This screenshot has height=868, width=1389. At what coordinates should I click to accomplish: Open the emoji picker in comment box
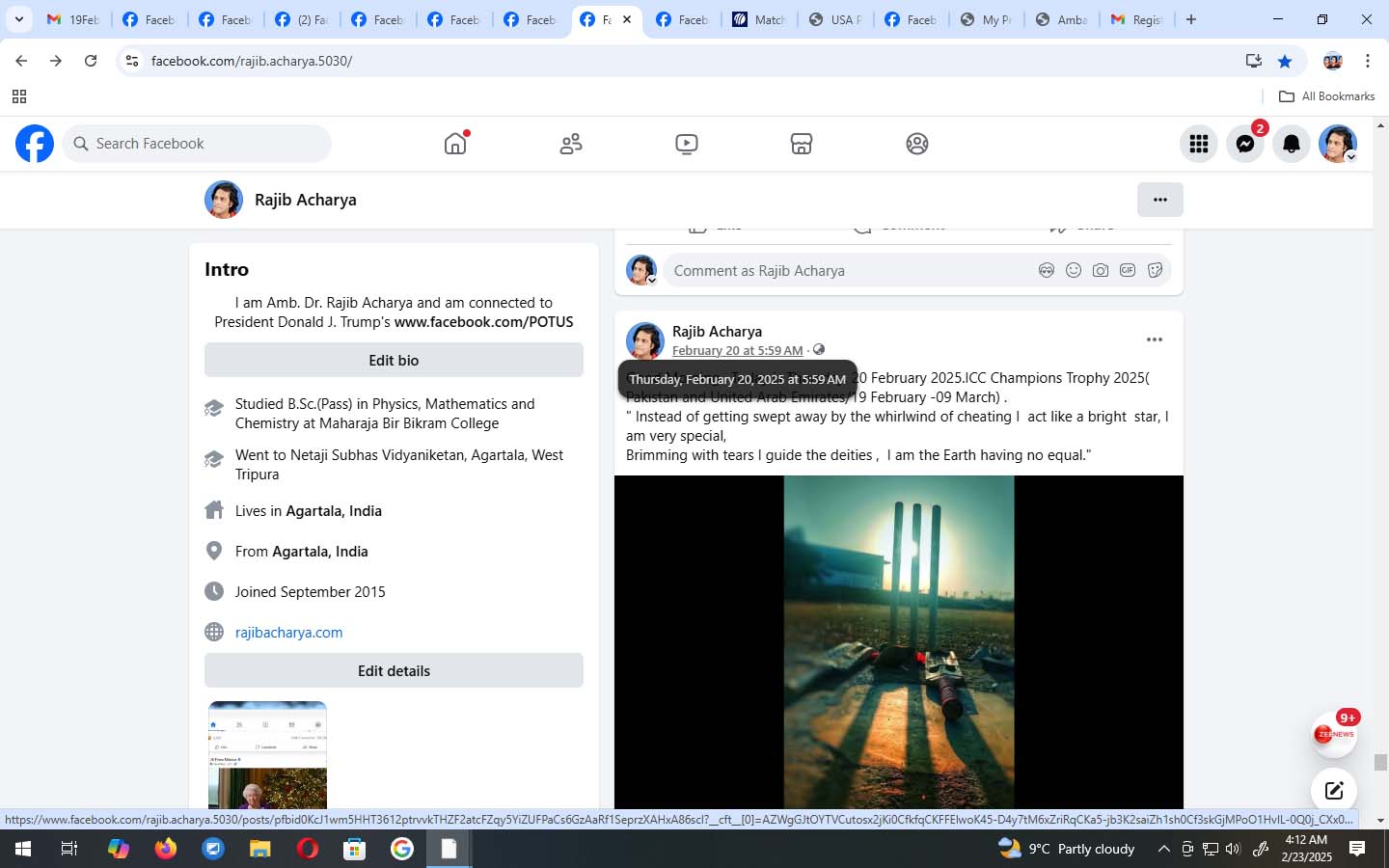click(x=1074, y=270)
